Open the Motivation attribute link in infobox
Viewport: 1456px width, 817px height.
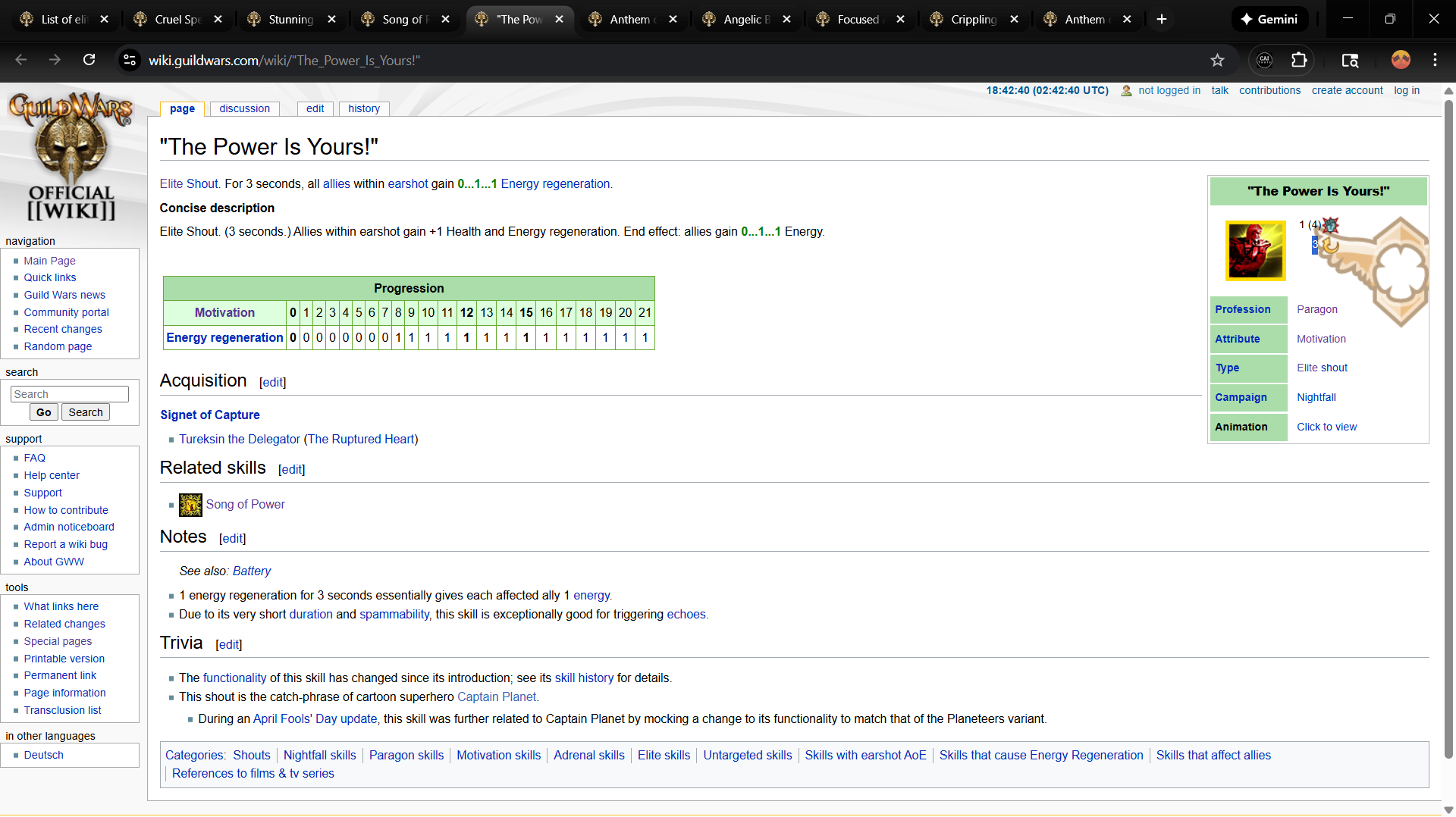[x=1321, y=339]
